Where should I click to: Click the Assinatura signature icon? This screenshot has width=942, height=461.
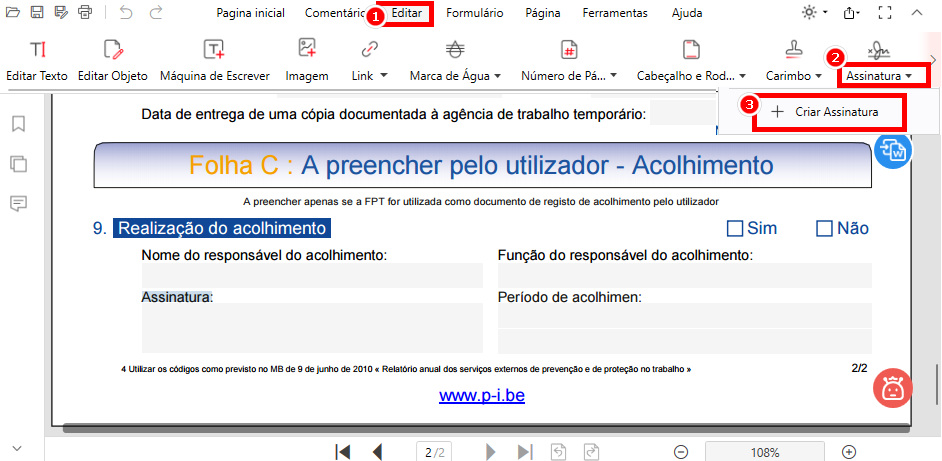point(878,50)
